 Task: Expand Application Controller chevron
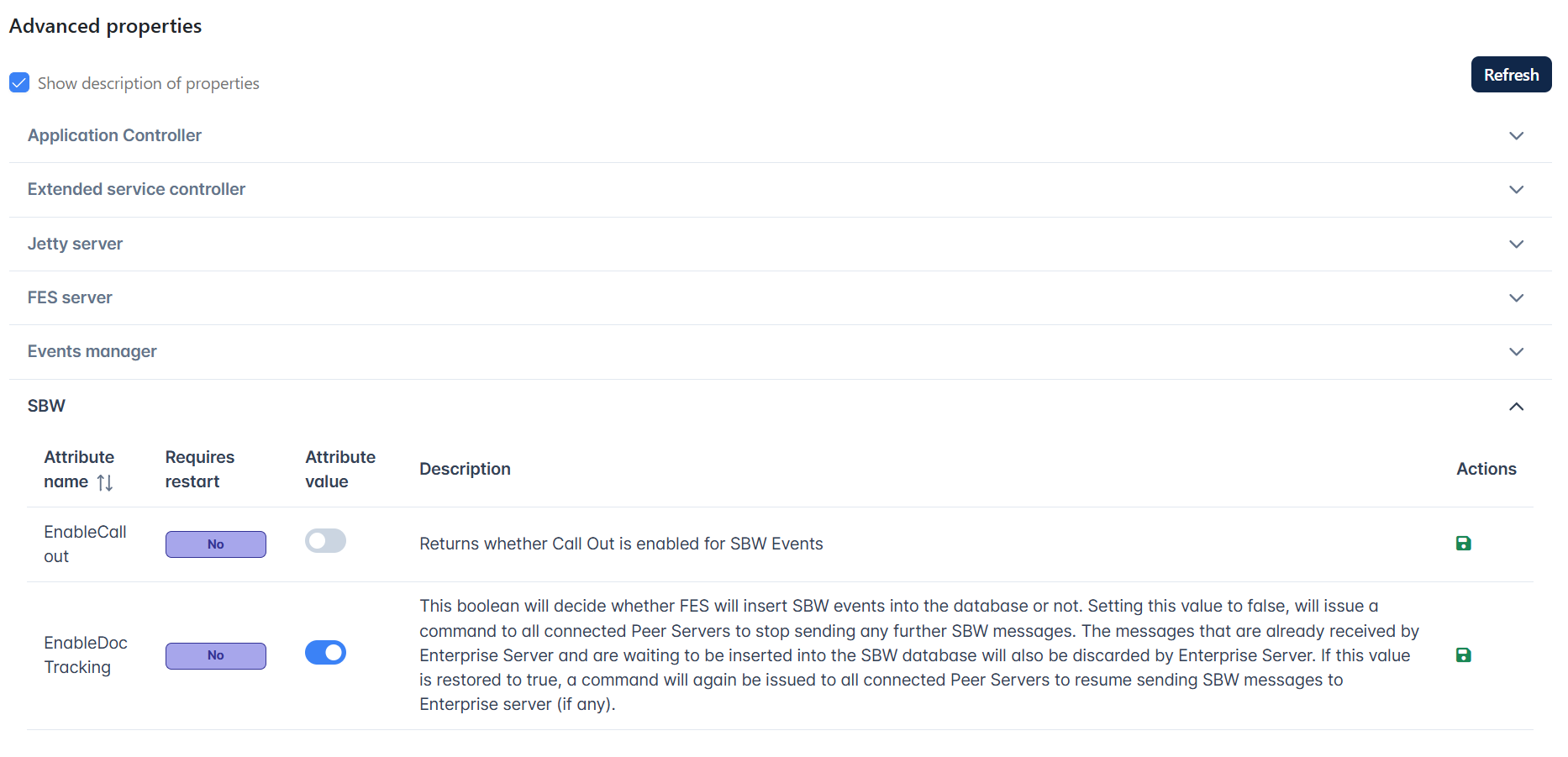(x=1516, y=136)
